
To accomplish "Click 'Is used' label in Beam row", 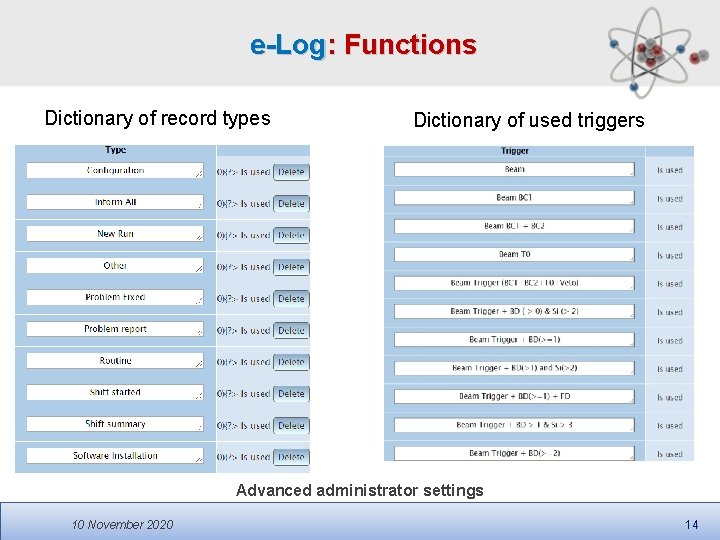I will coord(669,170).
